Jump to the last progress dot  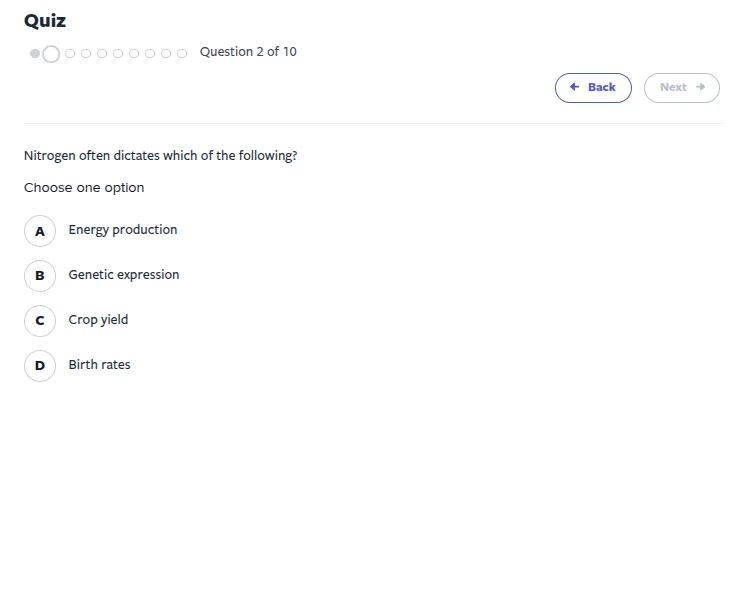click(182, 53)
